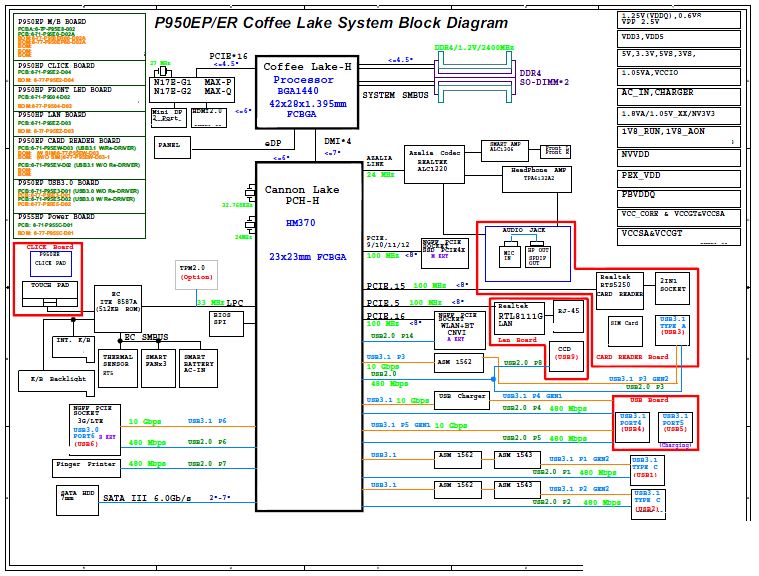Select the Coffee Lake-H Processor block
The image size is (759, 576).
point(307,92)
